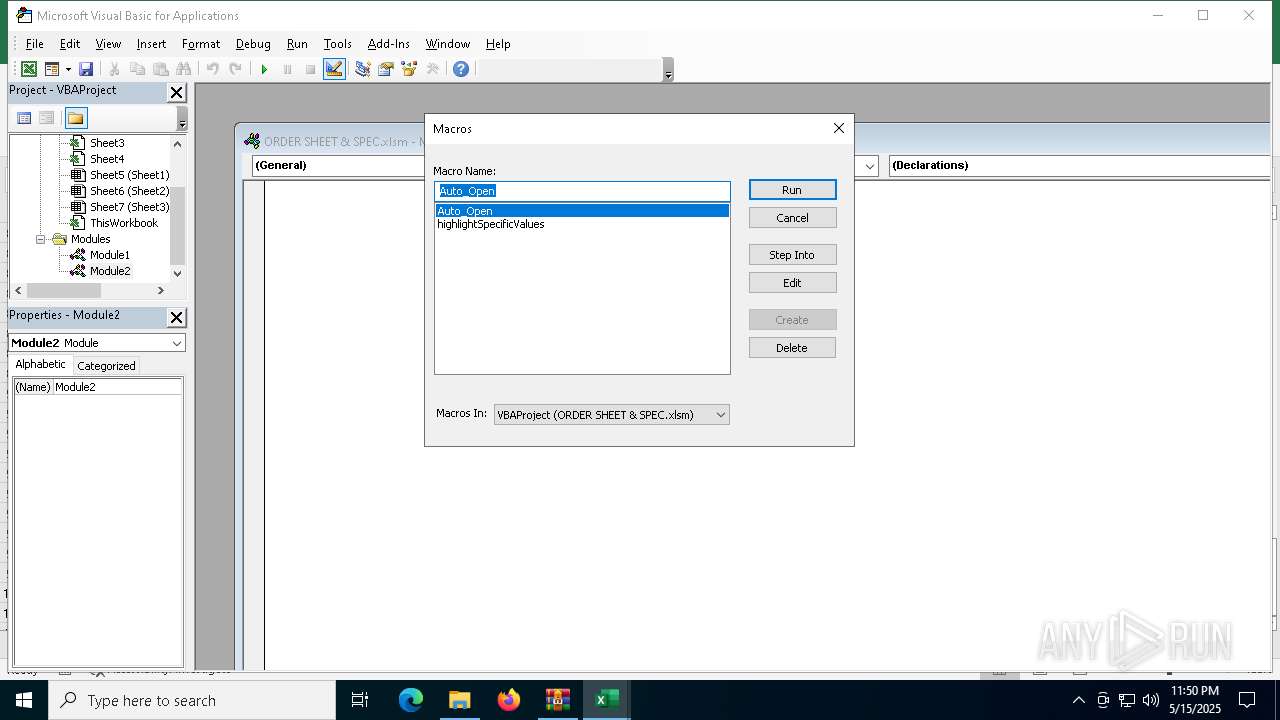The width and height of the screenshot is (1280, 720).
Task: Click the Toolbox hammer-wrench icon
Action: click(x=432, y=69)
